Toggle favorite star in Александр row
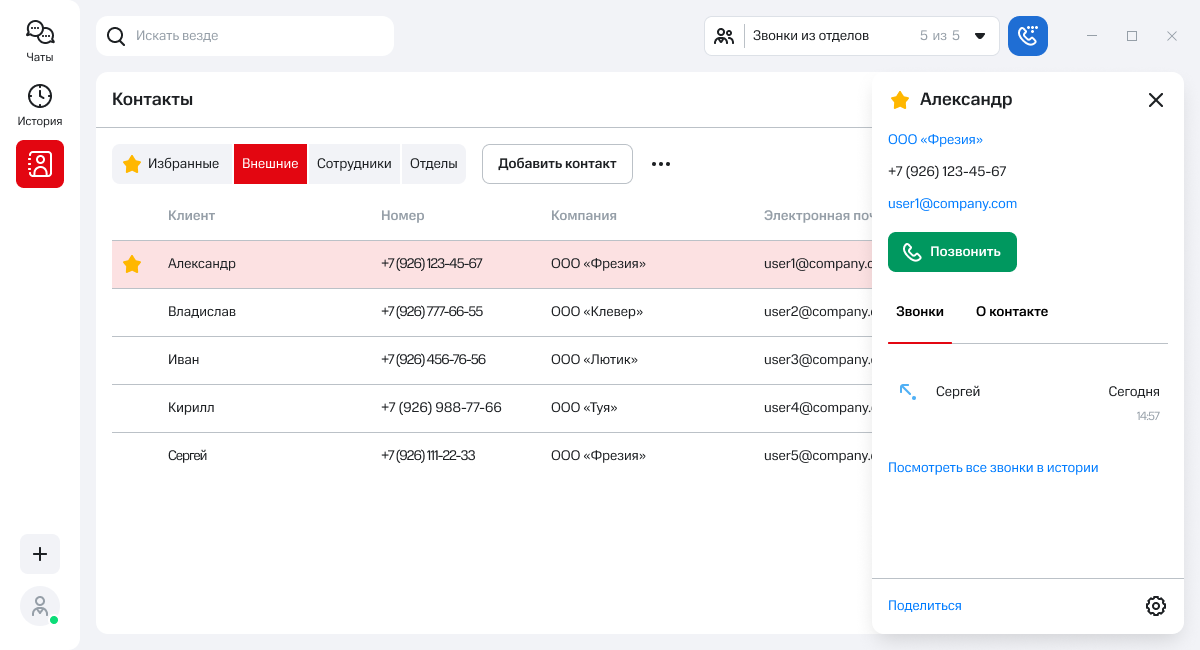Screen dimensions: 1200x650 (132, 264)
